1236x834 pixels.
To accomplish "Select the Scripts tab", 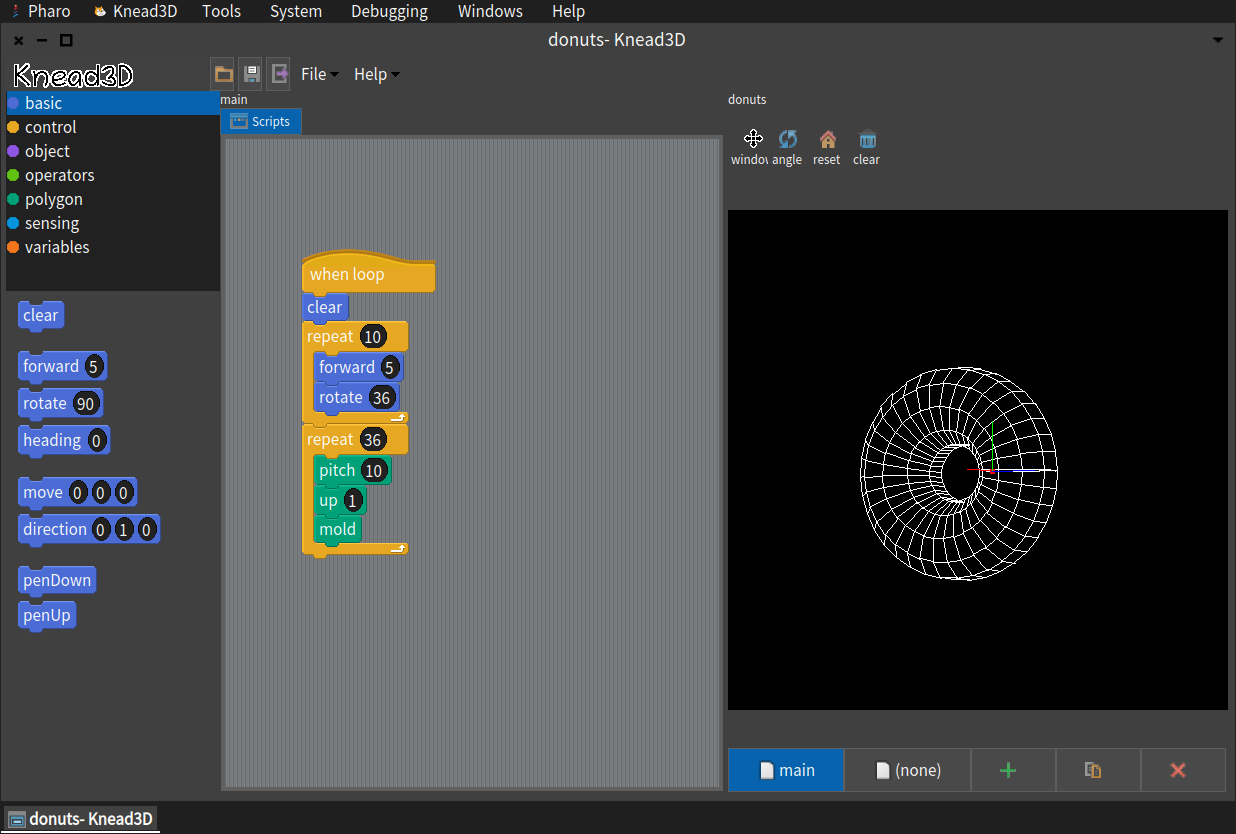I will pyautogui.click(x=261, y=121).
